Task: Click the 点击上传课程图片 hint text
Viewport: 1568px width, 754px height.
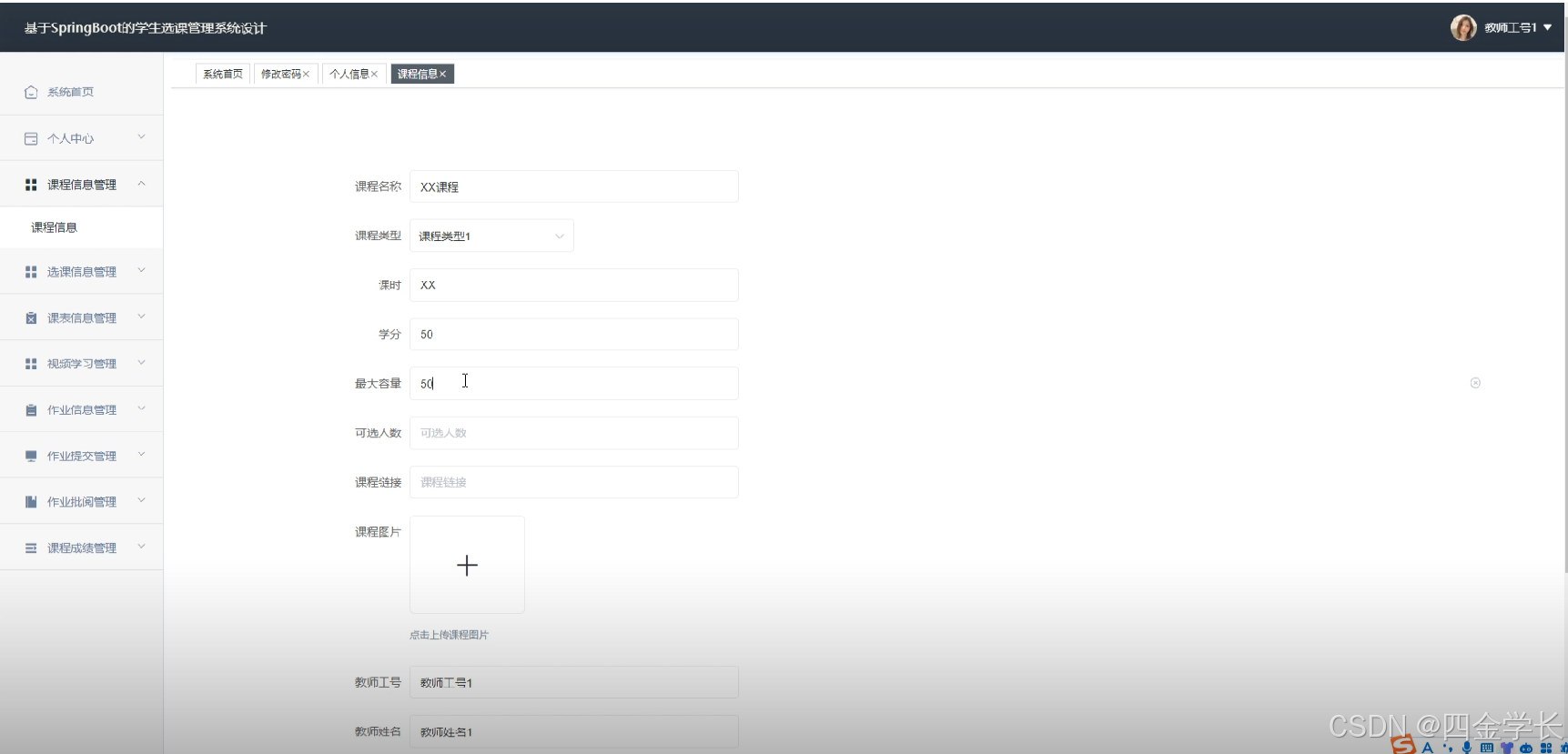Action: [x=449, y=635]
